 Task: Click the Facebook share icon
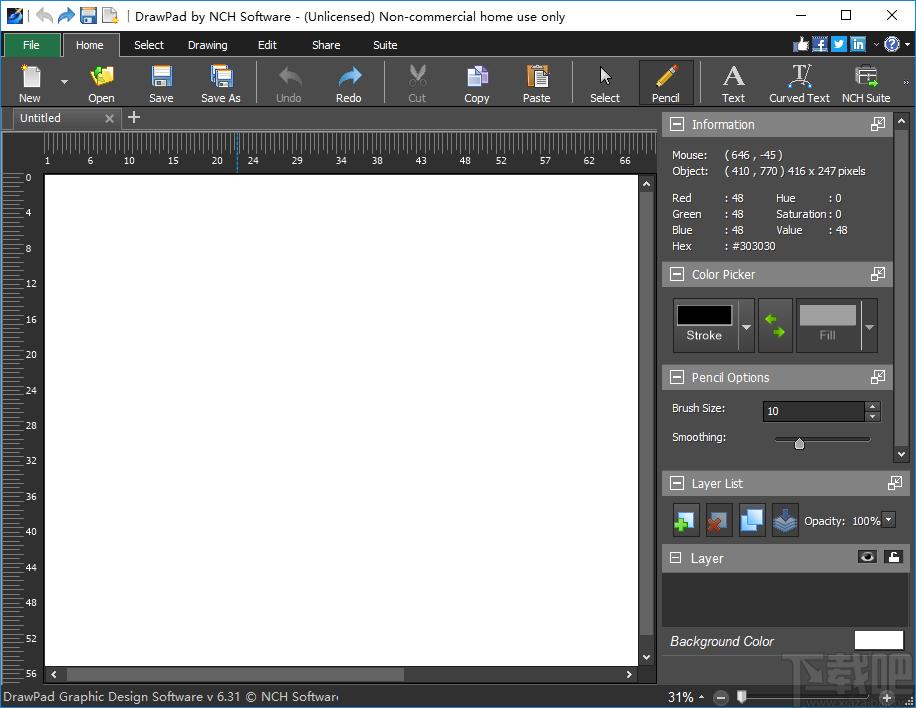point(820,44)
